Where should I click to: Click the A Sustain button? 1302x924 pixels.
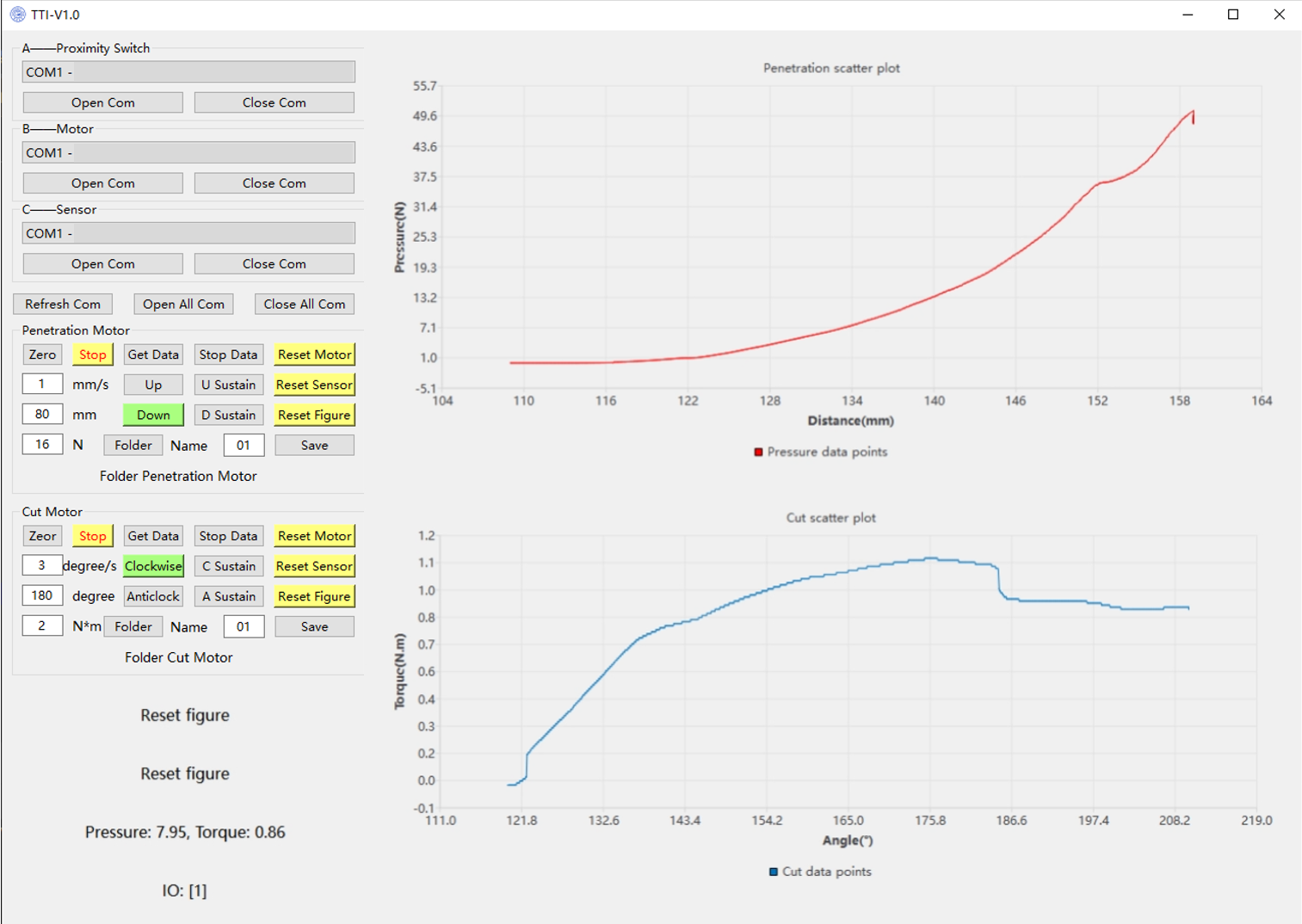[228, 596]
